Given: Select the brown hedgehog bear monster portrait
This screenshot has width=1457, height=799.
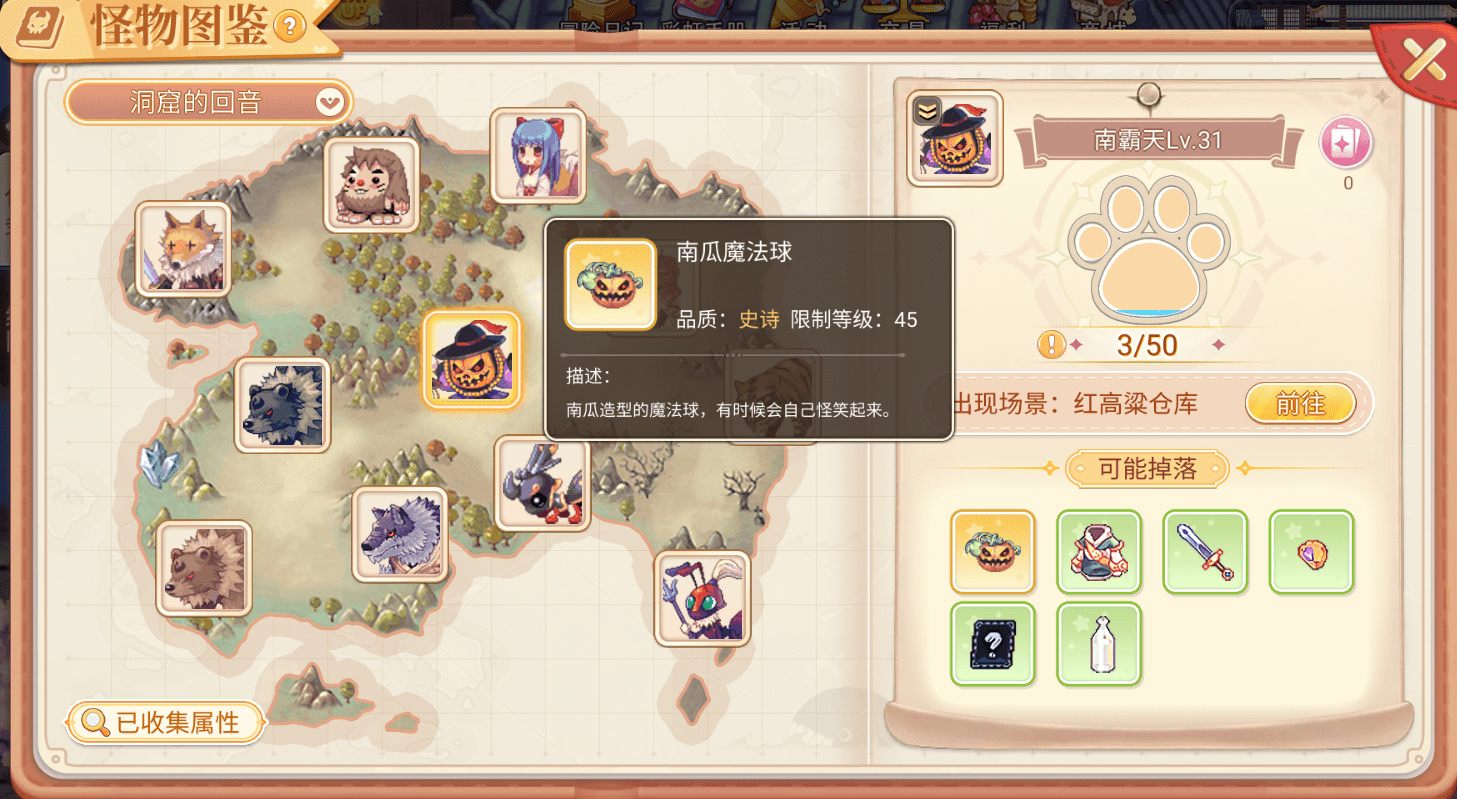Looking at the screenshot, I should [x=204, y=568].
